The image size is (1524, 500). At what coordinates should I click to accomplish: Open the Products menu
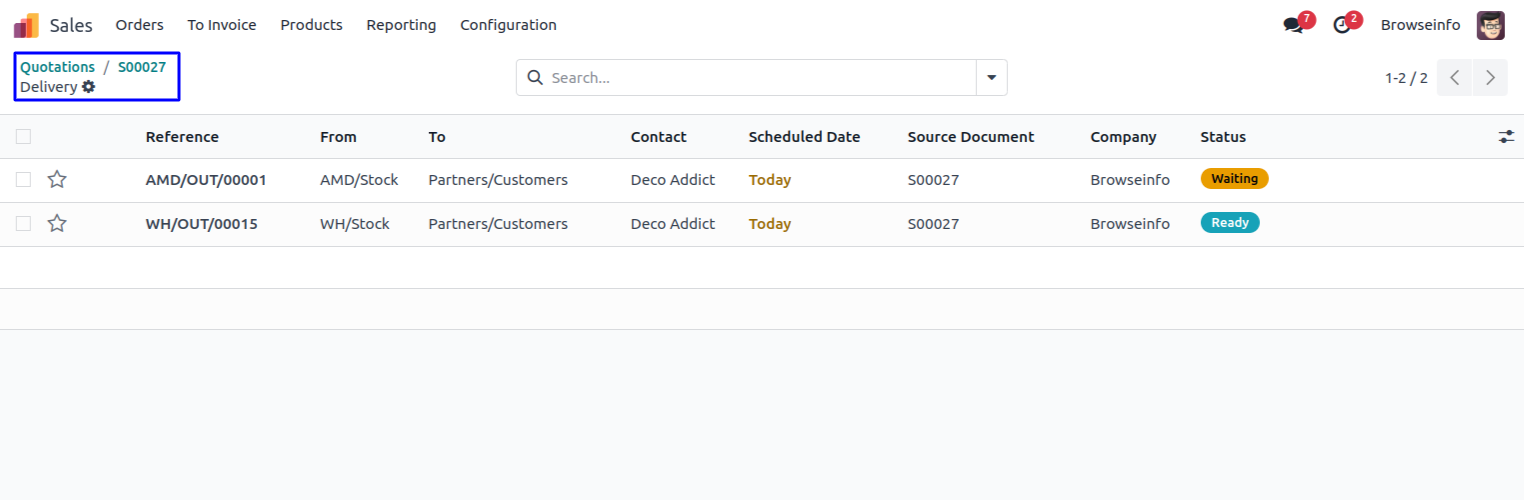[311, 25]
